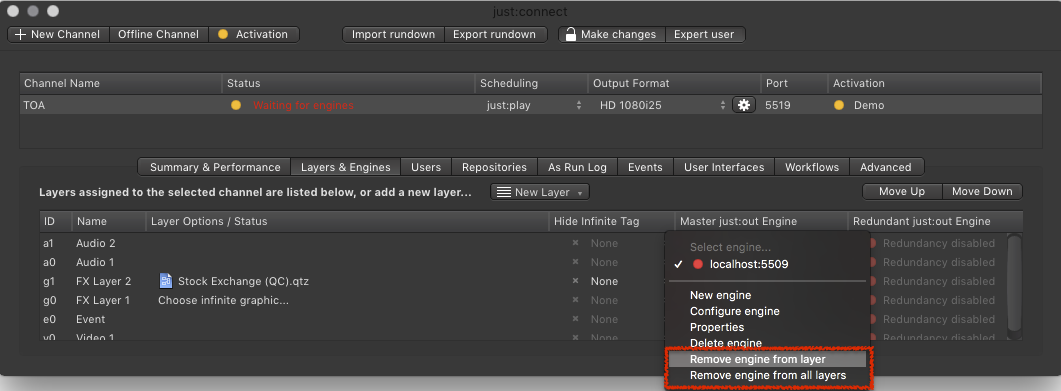Click the layers list vertical scrollbar
This screenshot has height=391, width=1061.
(1013, 284)
